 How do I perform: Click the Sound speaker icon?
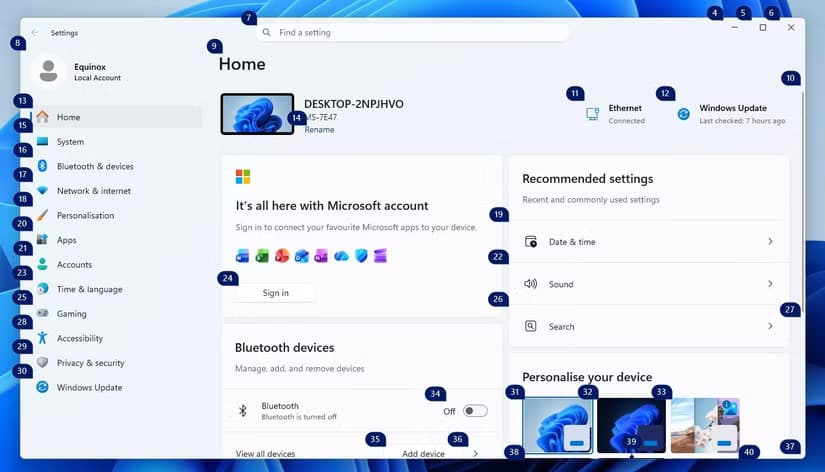tap(530, 284)
